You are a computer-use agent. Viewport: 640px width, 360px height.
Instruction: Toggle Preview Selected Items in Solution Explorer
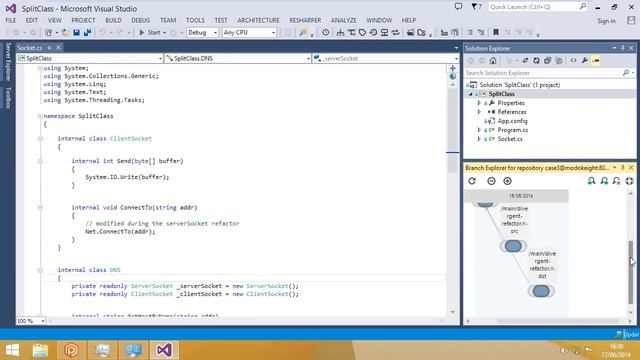(596, 61)
